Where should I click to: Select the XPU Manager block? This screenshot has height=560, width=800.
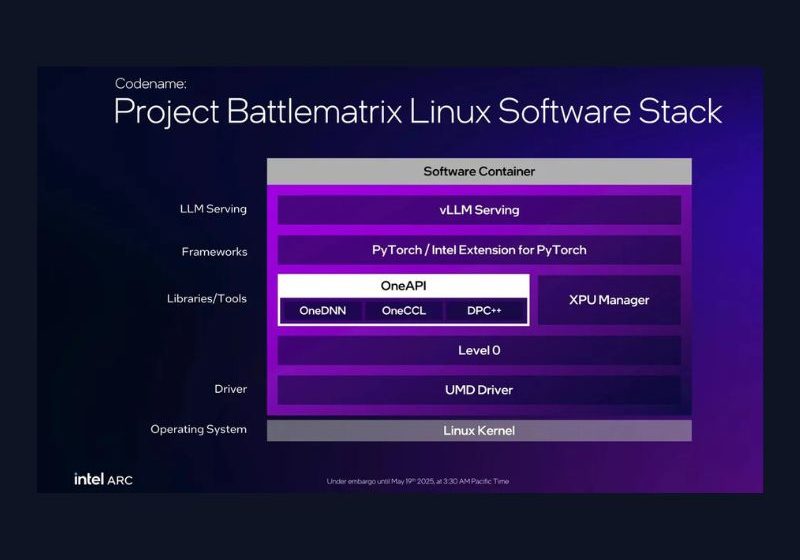(x=609, y=300)
